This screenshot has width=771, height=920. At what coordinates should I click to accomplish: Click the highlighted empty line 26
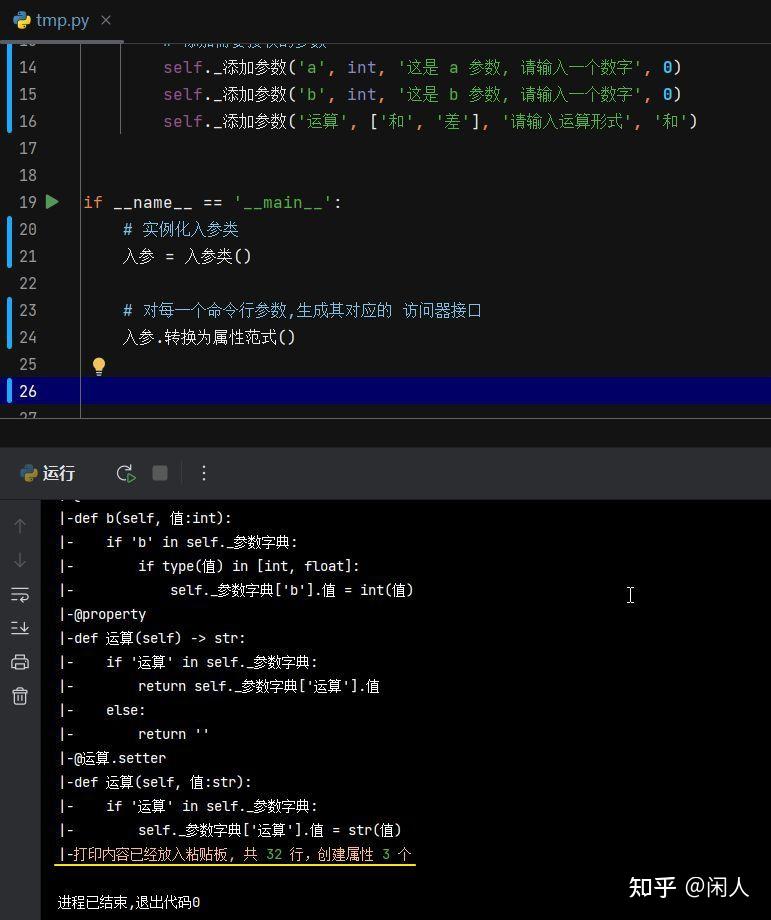[x=425, y=391]
